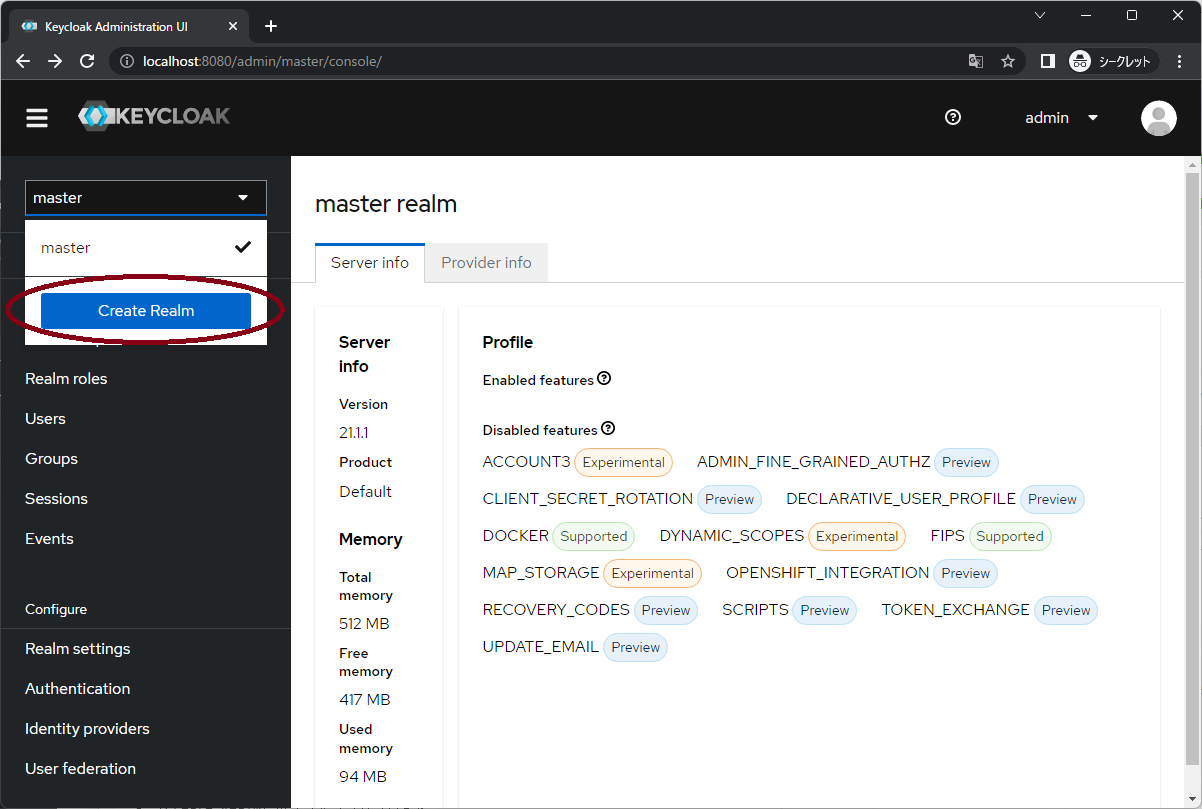
Task: Click the free memory value 417 MB
Action: pos(365,699)
